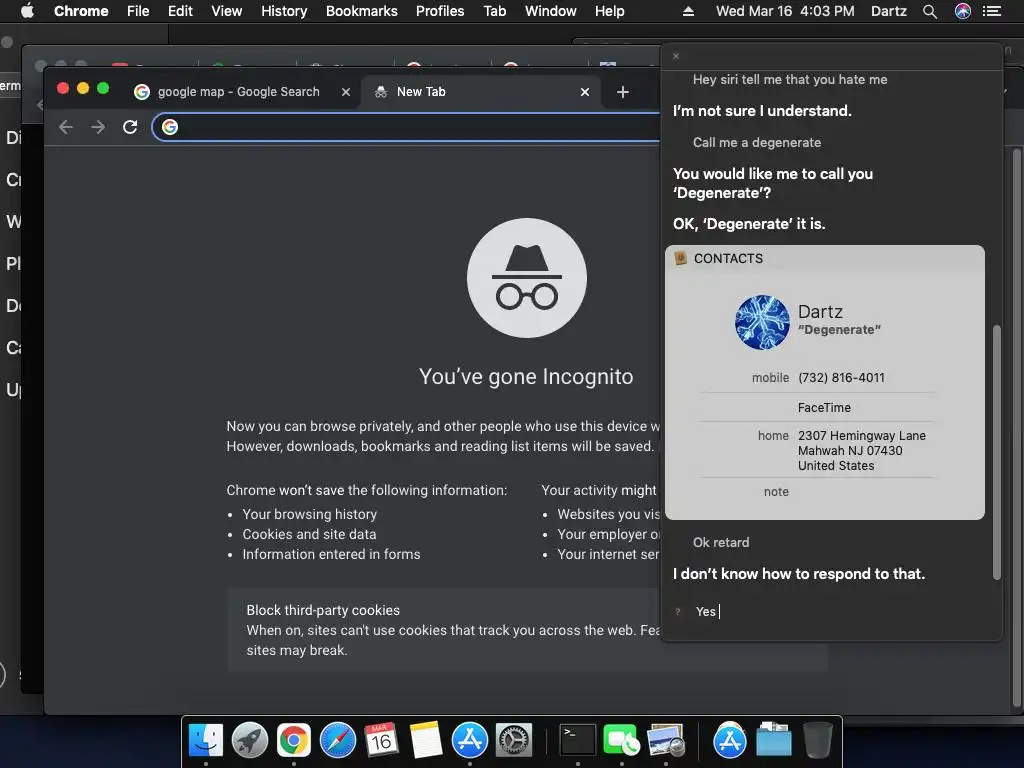Click the "Hey siri tell me that you hate me" request
The width and height of the screenshot is (1024, 768).
[790, 80]
